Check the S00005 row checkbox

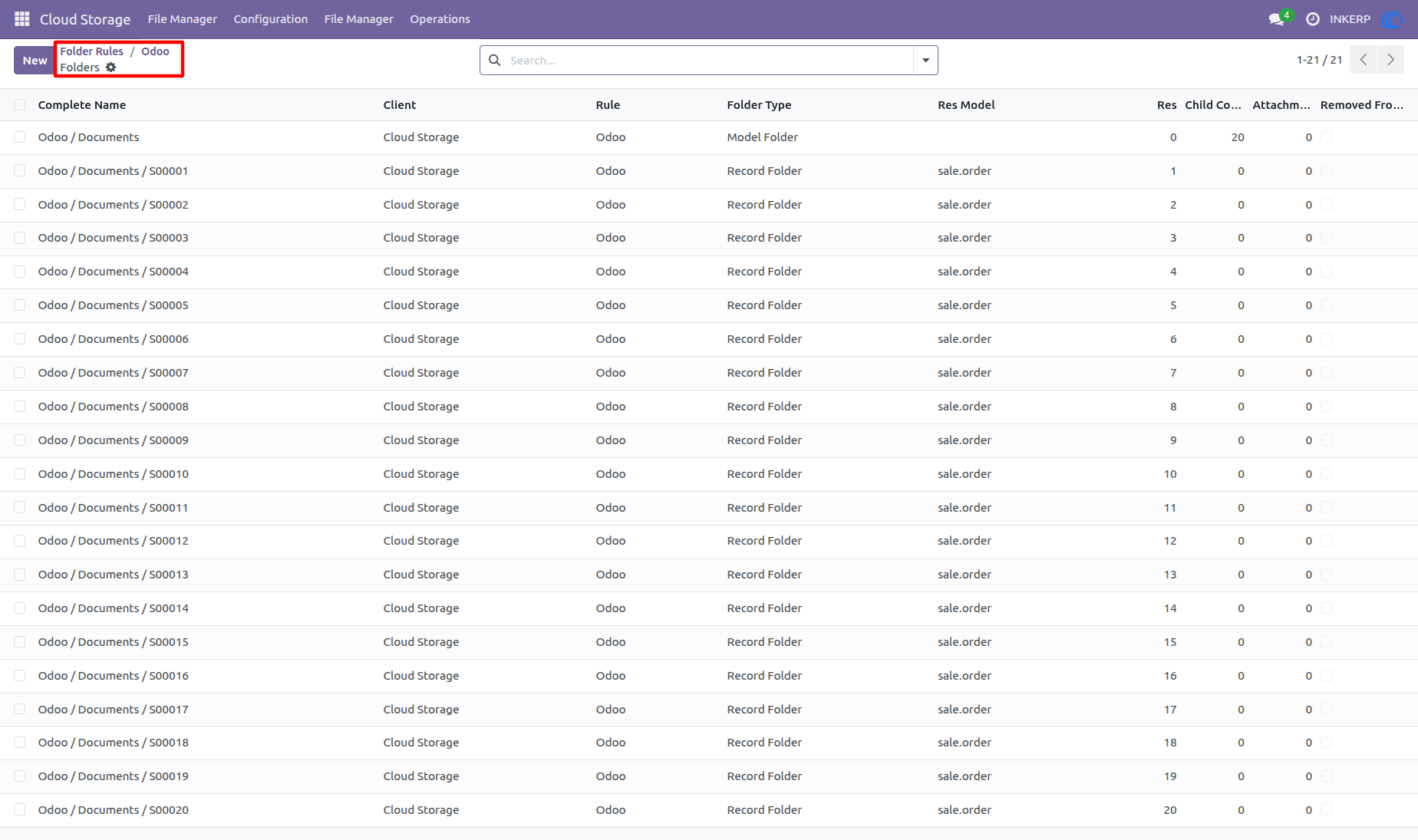click(x=20, y=305)
